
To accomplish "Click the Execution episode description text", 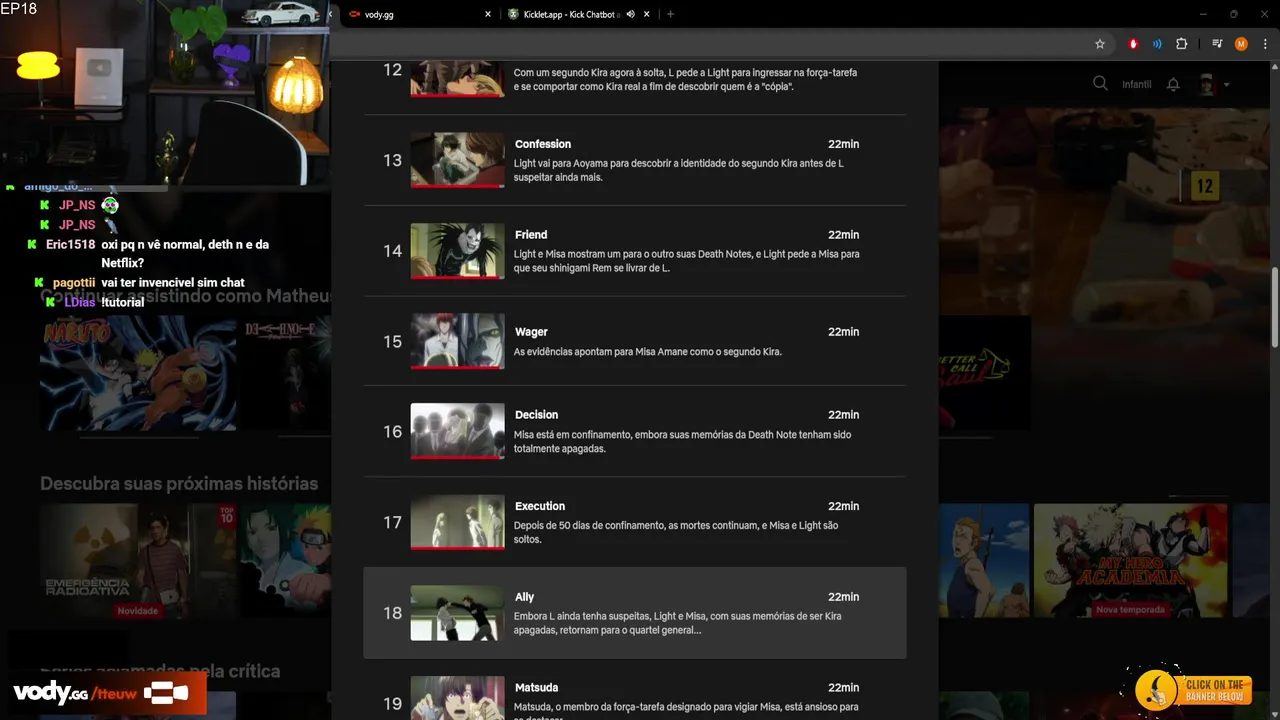I will click(x=676, y=533).
